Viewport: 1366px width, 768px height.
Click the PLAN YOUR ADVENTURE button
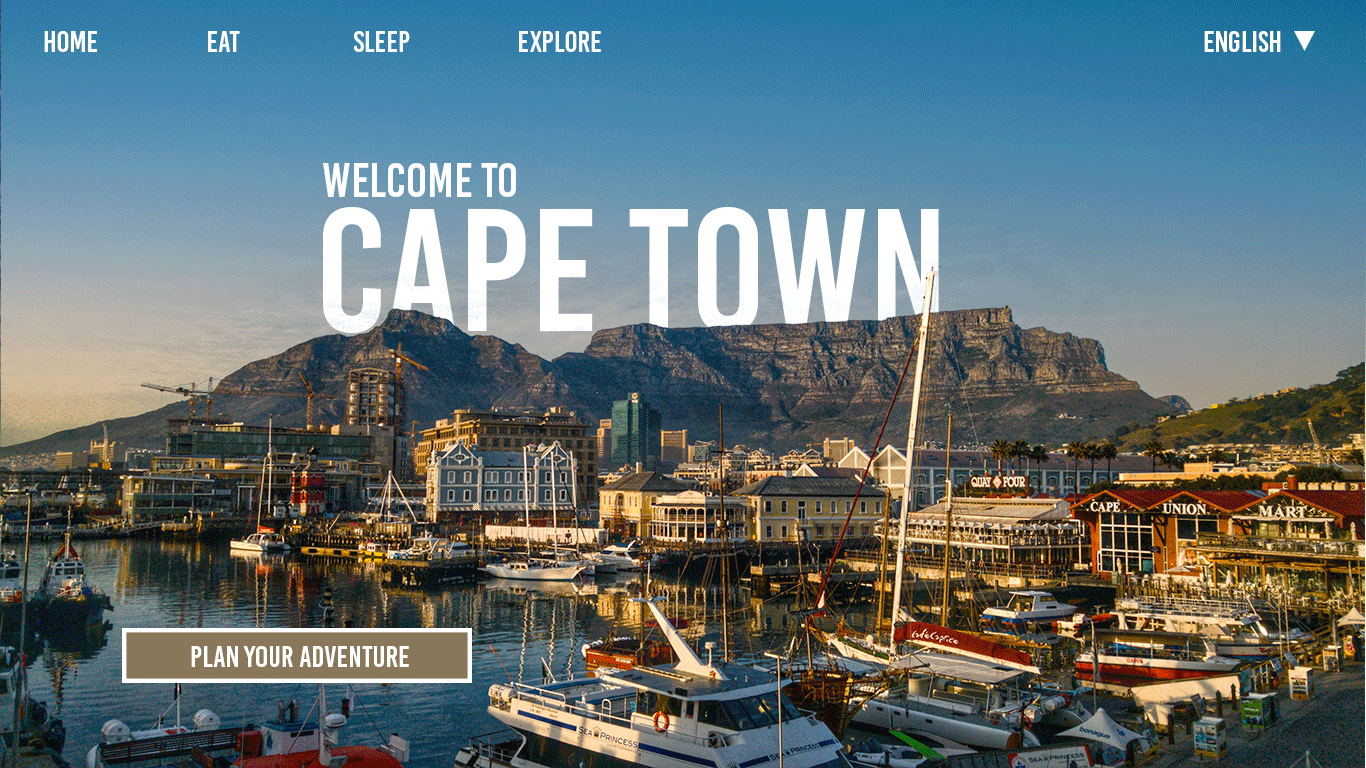pos(297,656)
